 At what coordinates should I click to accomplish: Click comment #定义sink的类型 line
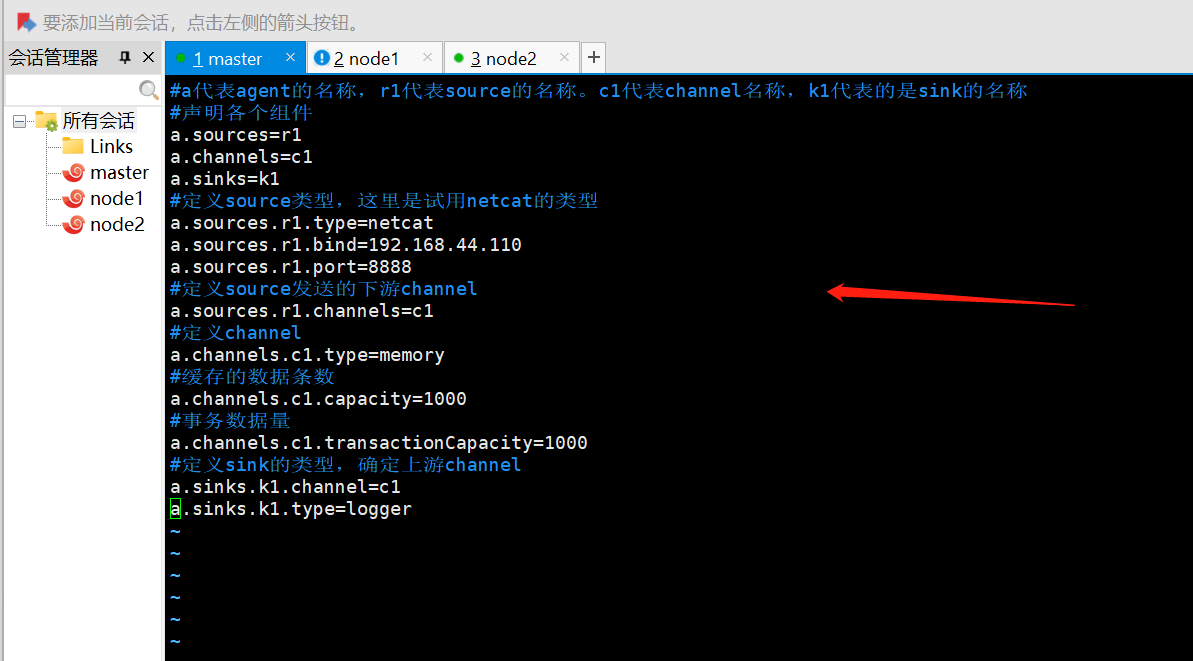click(x=345, y=466)
